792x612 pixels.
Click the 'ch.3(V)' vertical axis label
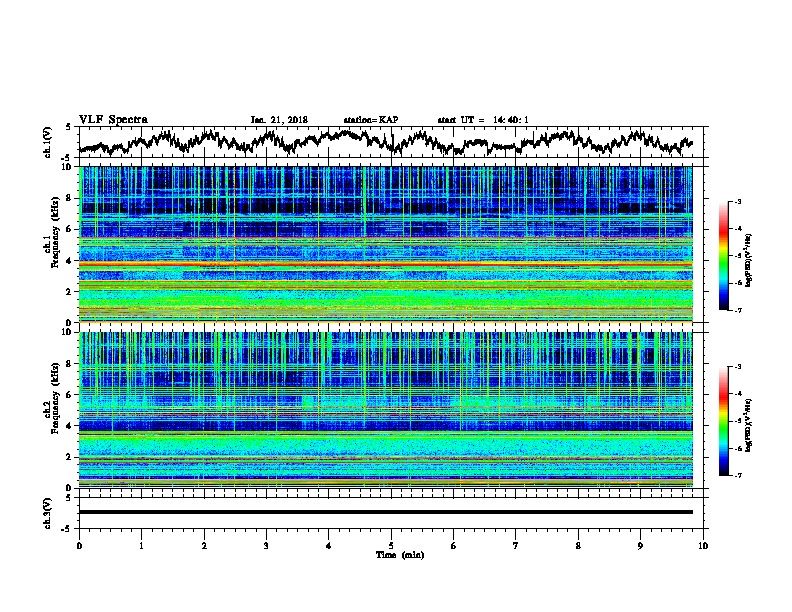click(x=48, y=513)
